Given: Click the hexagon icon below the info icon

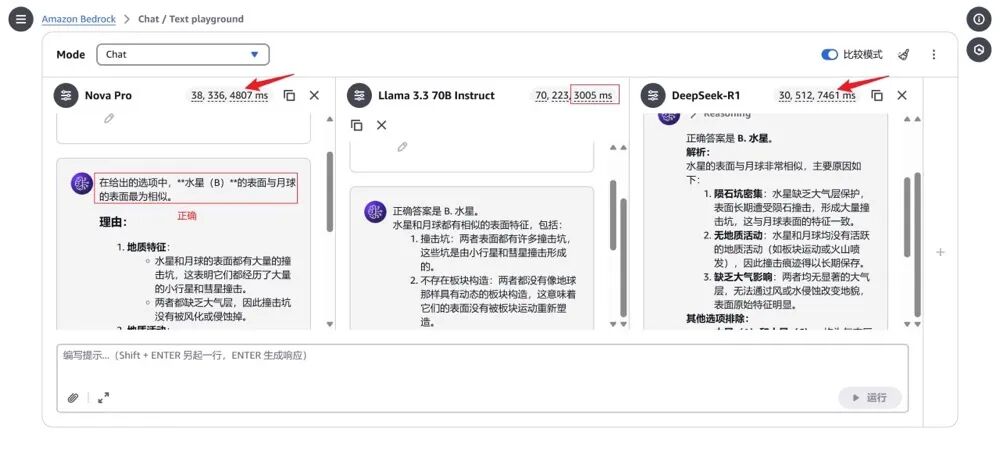Looking at the screenshot, I should (978, 50).
